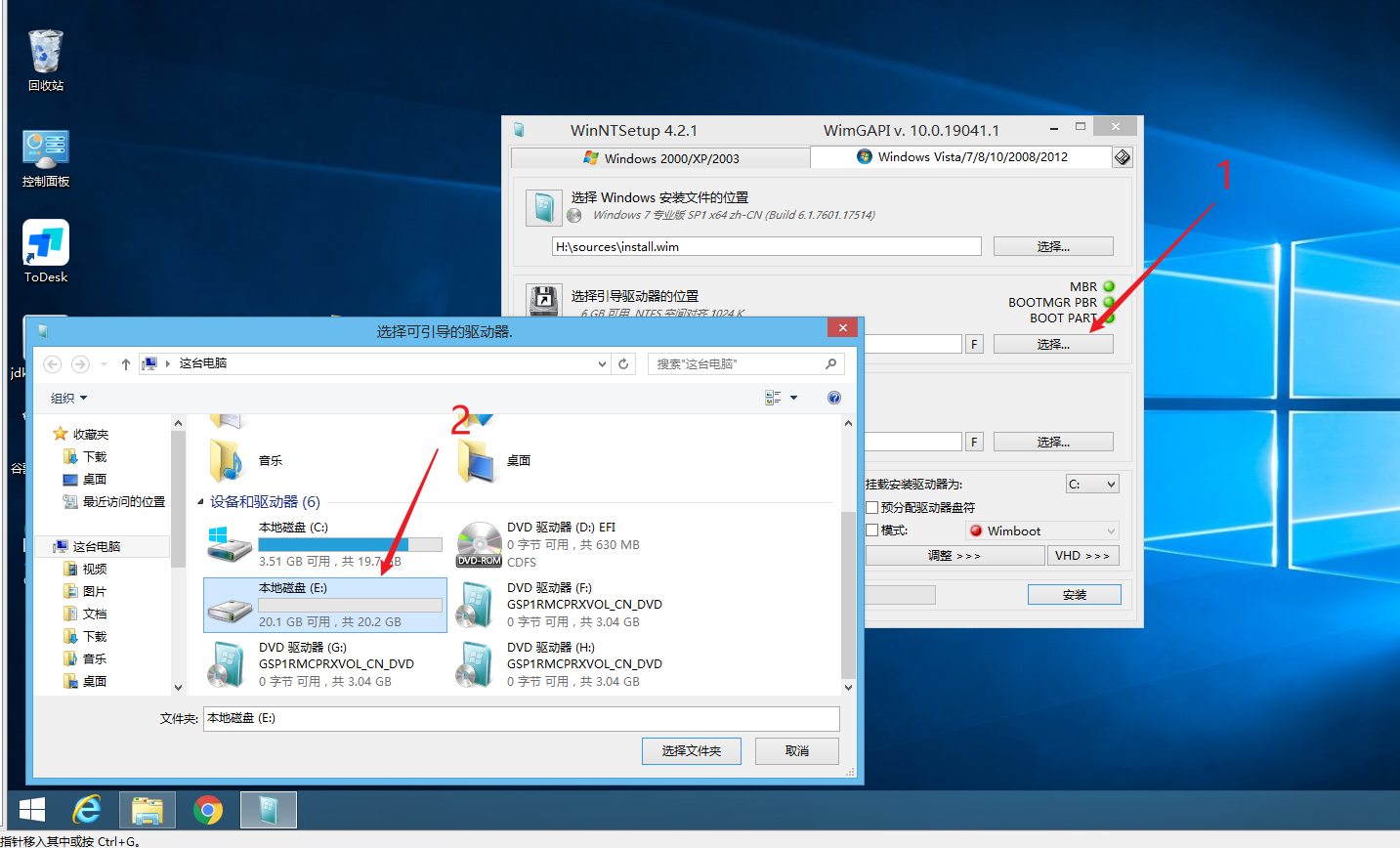The width and height of the screenshot is (1400, 848).
Task: Switch to WinNTSetup taskbar item
Action: tap(269, 810)
